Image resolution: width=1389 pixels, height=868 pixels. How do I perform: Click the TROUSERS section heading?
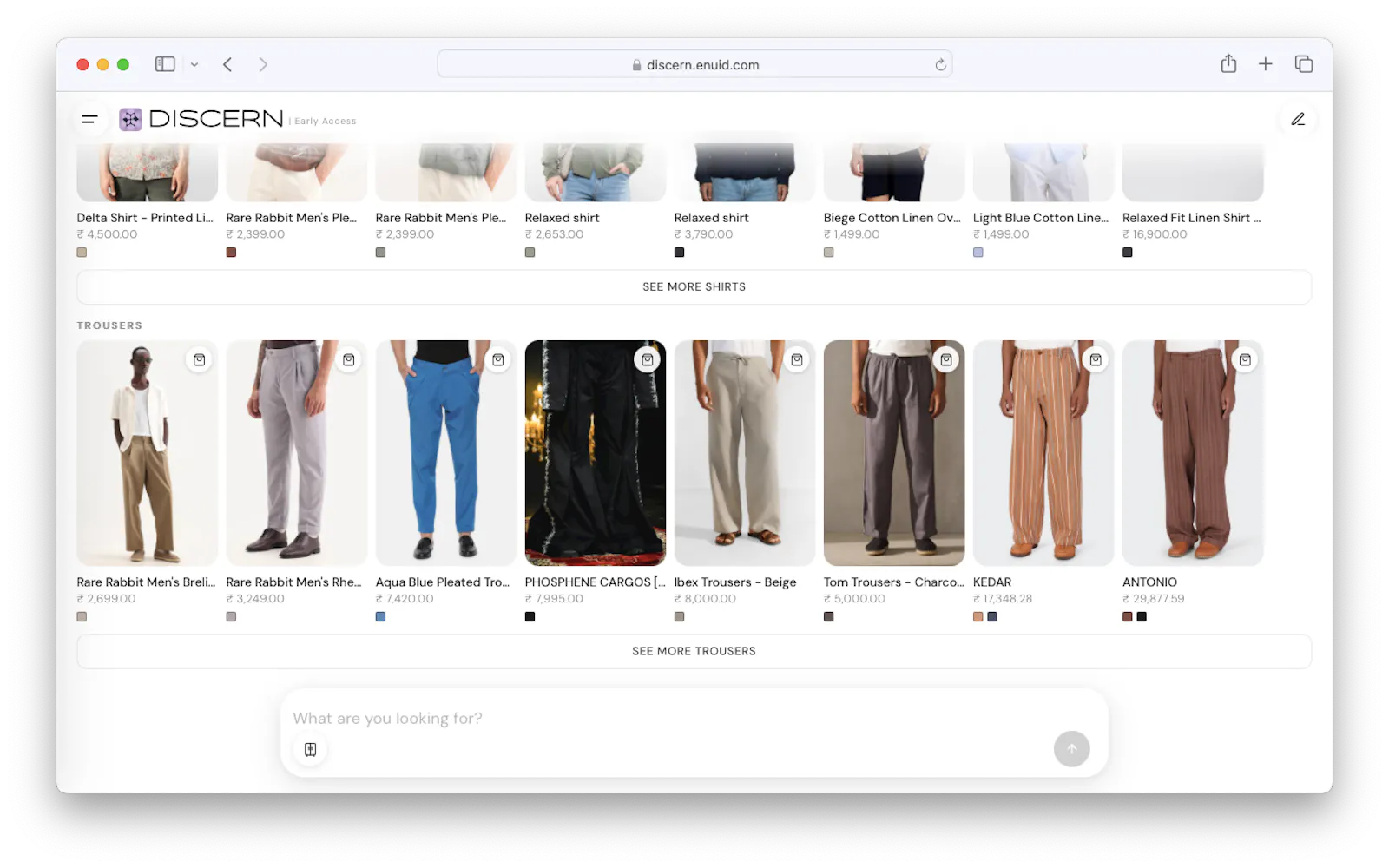[x=109, y=325]
